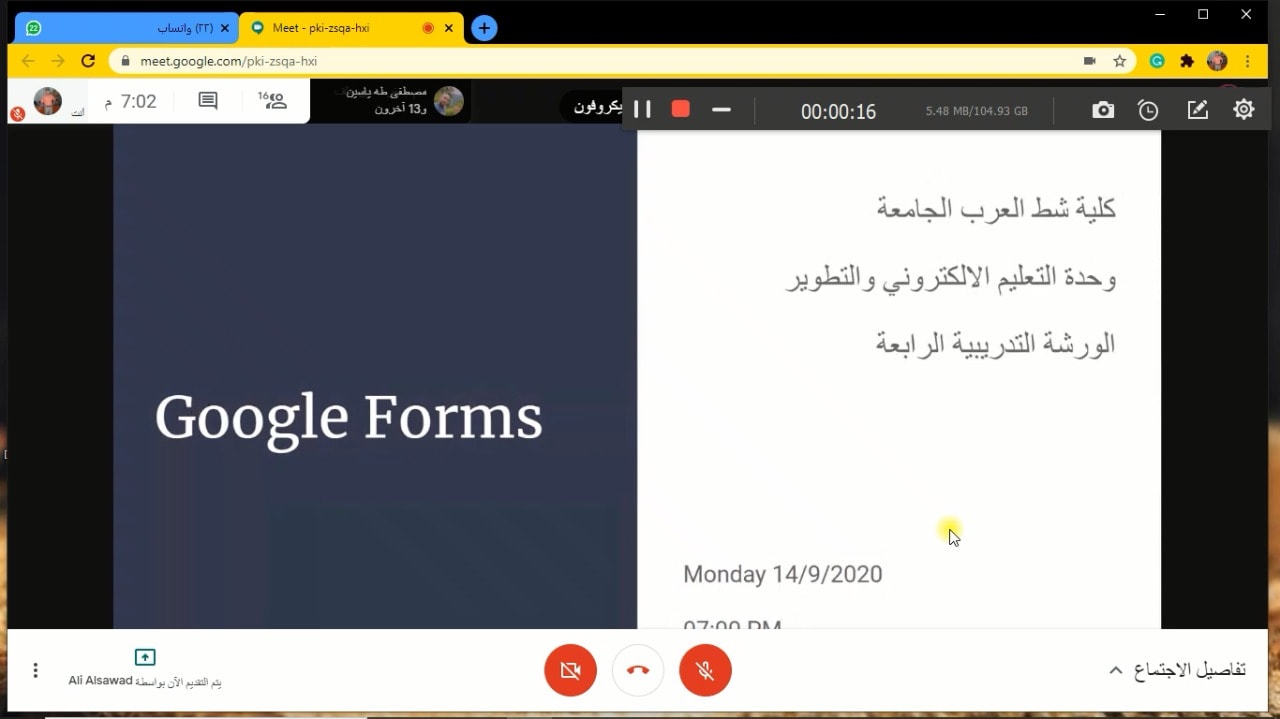1280x719 pixels.
Task: Open the Ali Alsawad presentation indicator
Action: (145, 668)
